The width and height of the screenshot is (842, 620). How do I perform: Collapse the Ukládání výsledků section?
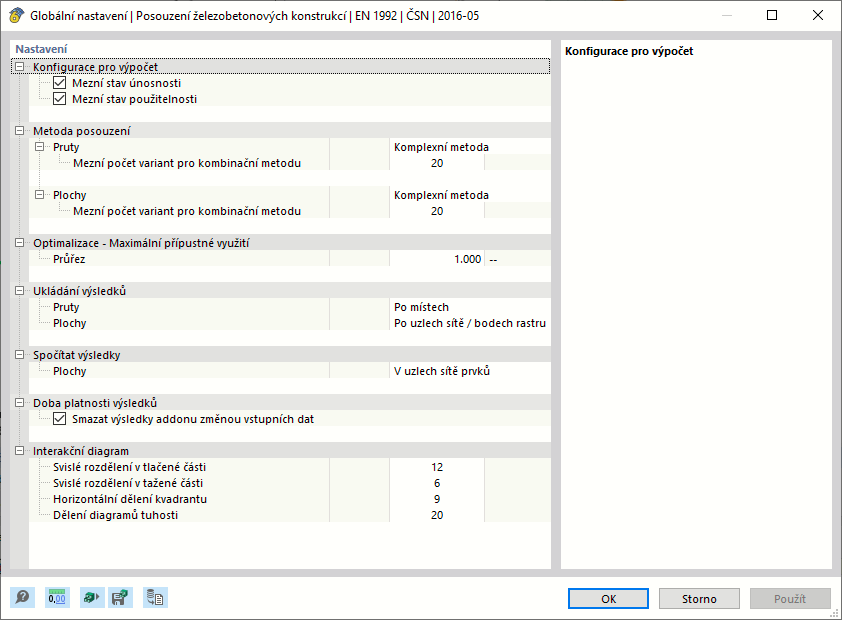(x=20, y=290)
